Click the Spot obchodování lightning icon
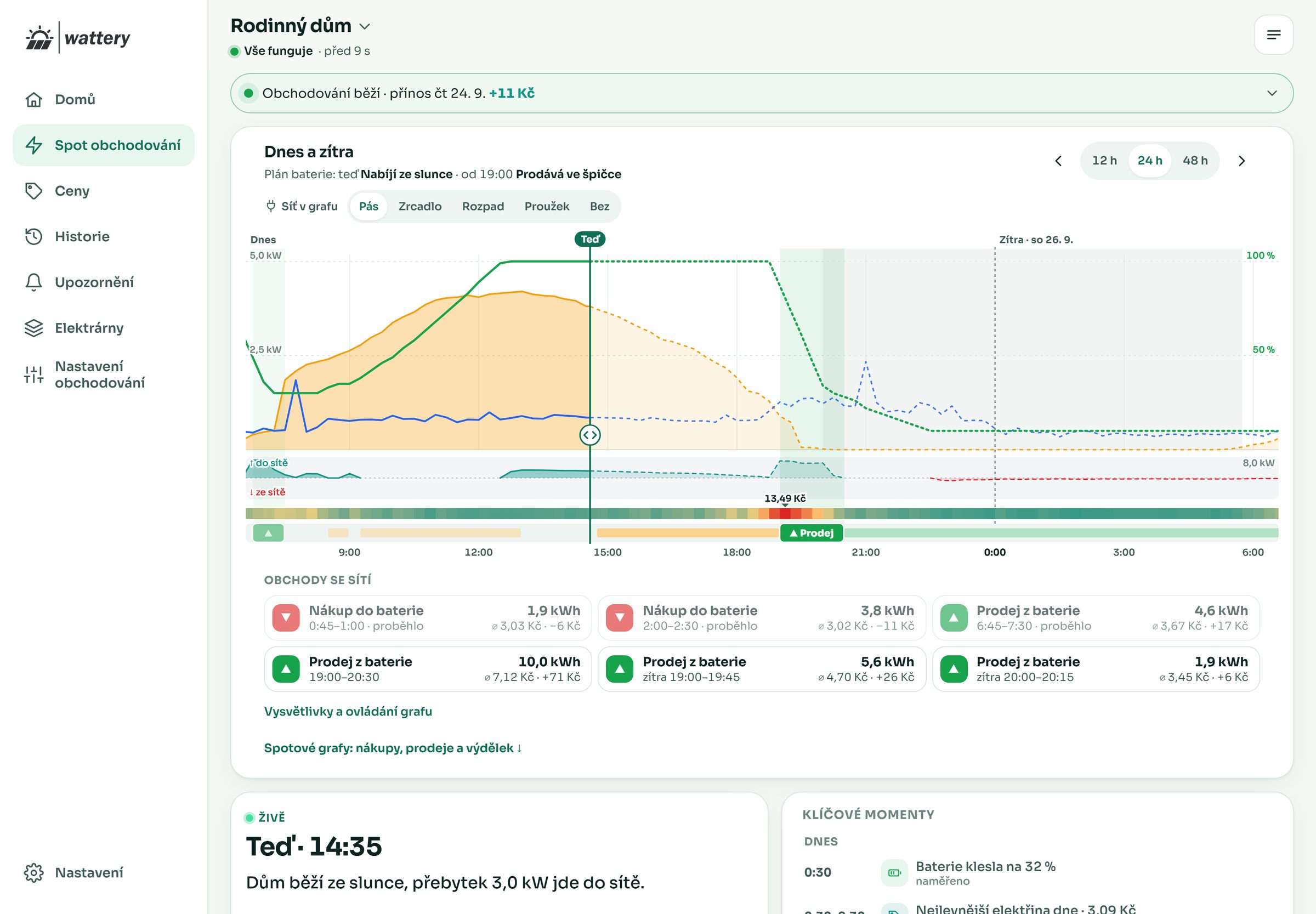 point(34,145)
